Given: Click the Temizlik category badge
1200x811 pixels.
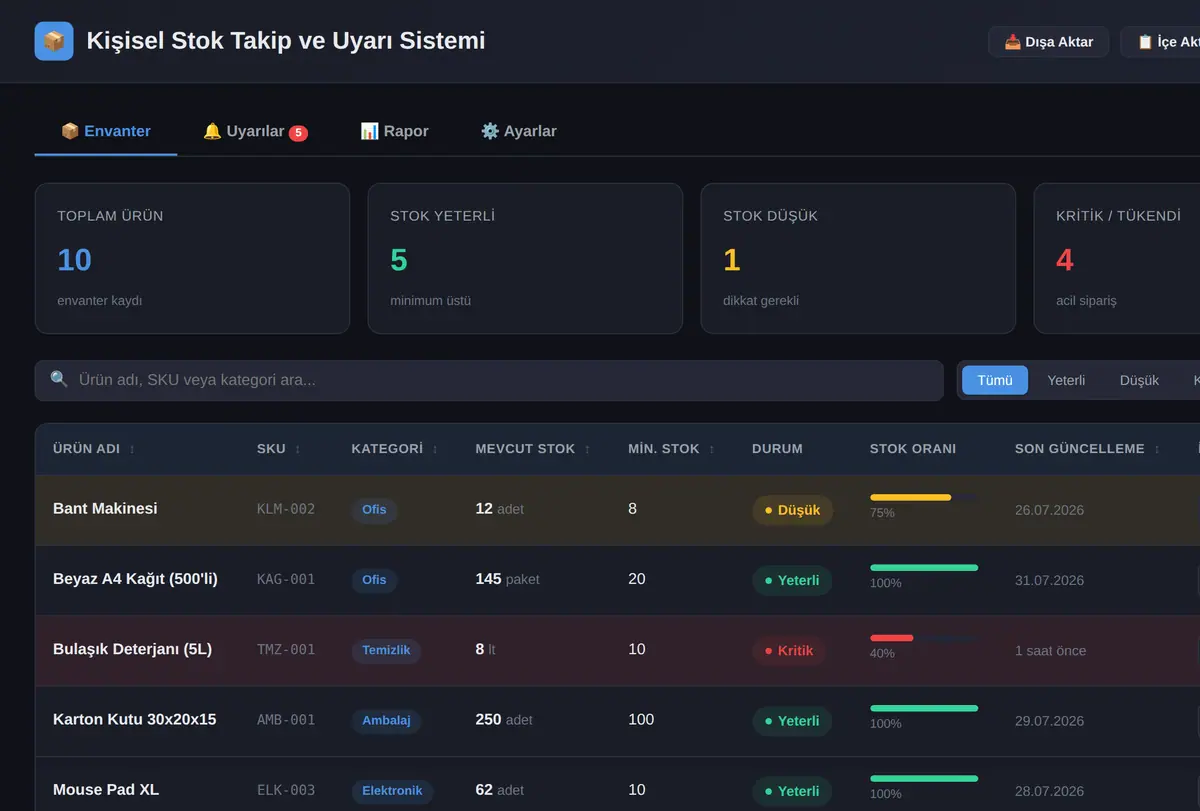Looking at the screenshot, I should coord(386,650).
